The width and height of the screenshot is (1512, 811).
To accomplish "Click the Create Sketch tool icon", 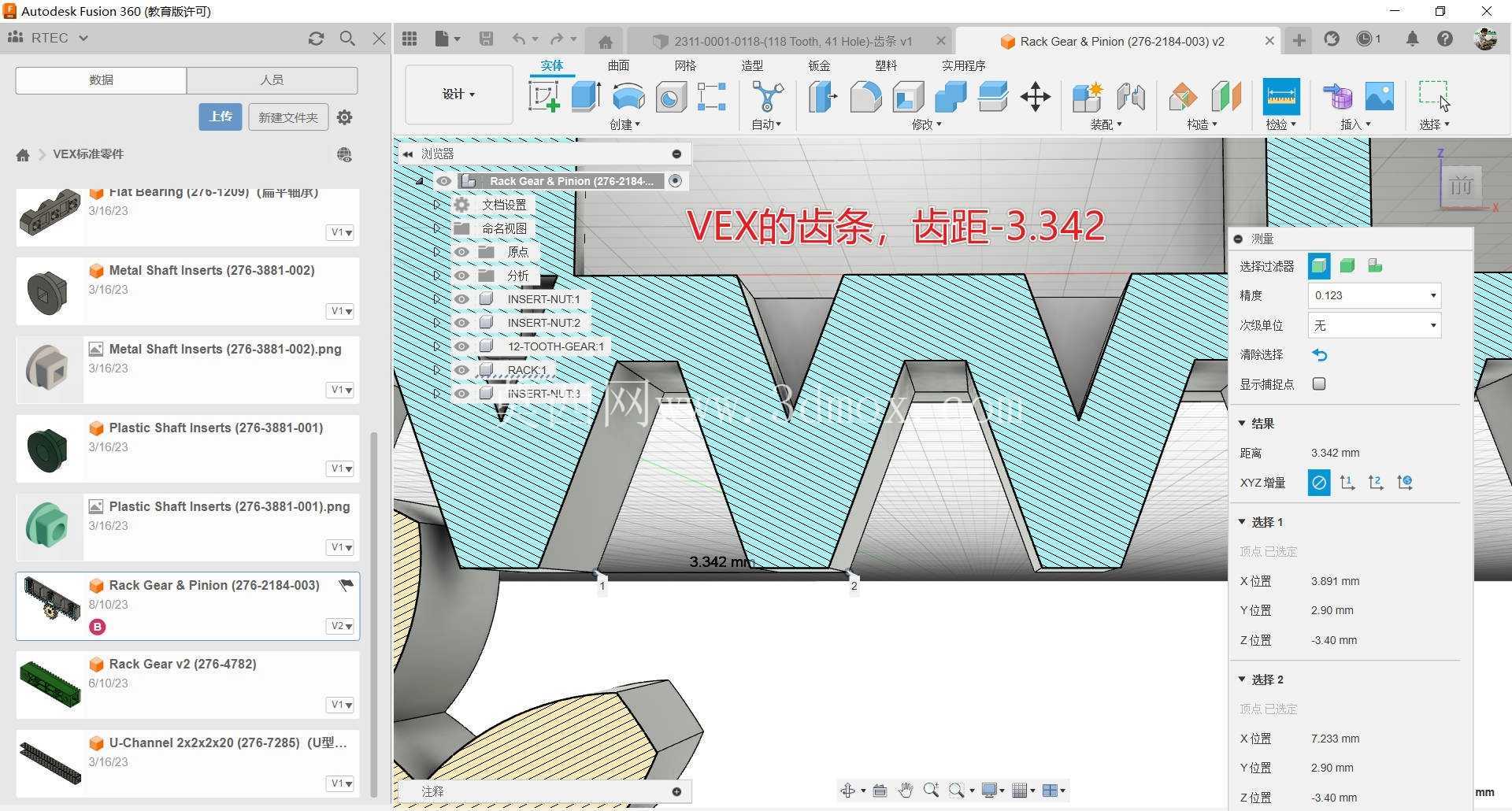I will click(x=543, y=97).
